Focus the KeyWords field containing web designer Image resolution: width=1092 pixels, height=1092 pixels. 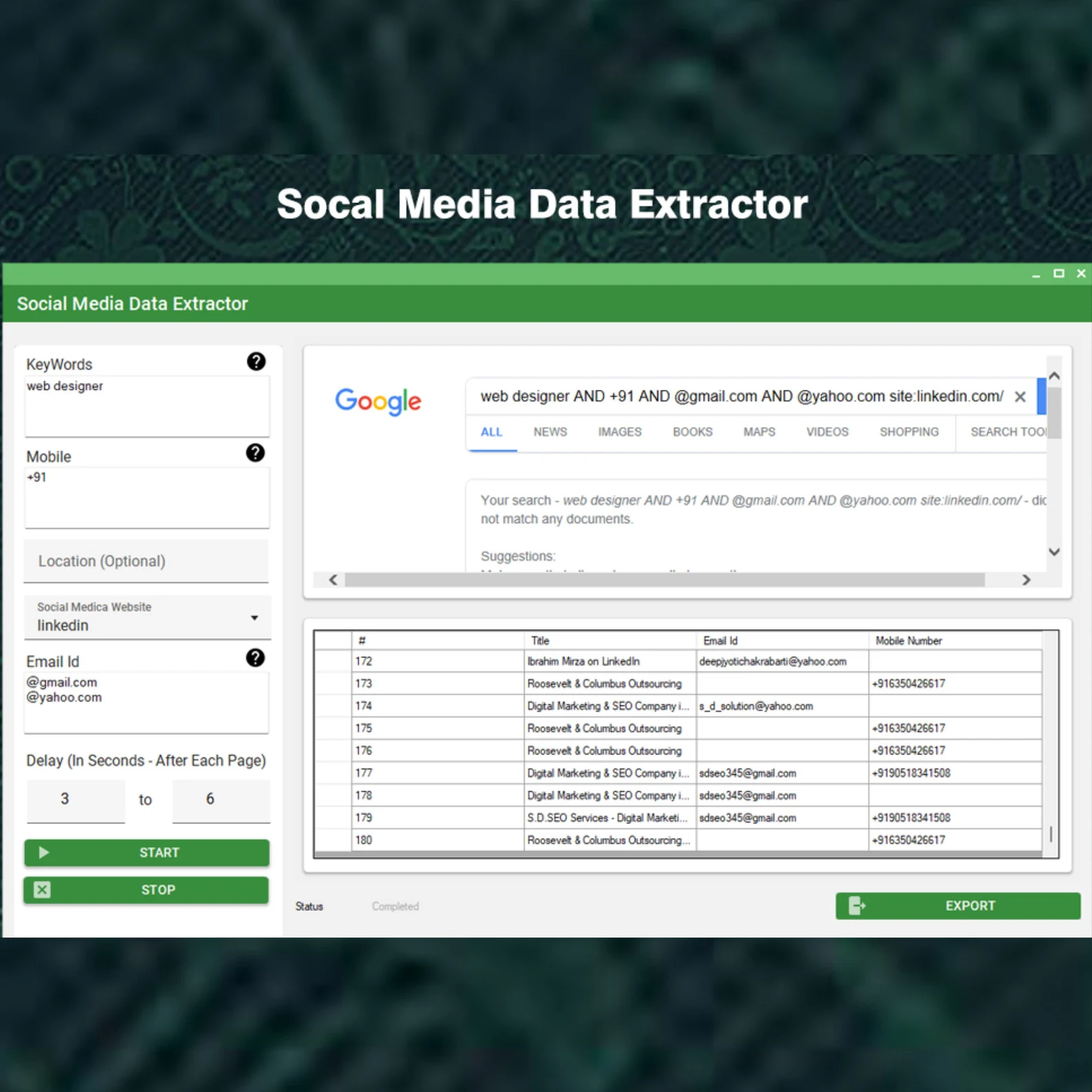(147, 406)
